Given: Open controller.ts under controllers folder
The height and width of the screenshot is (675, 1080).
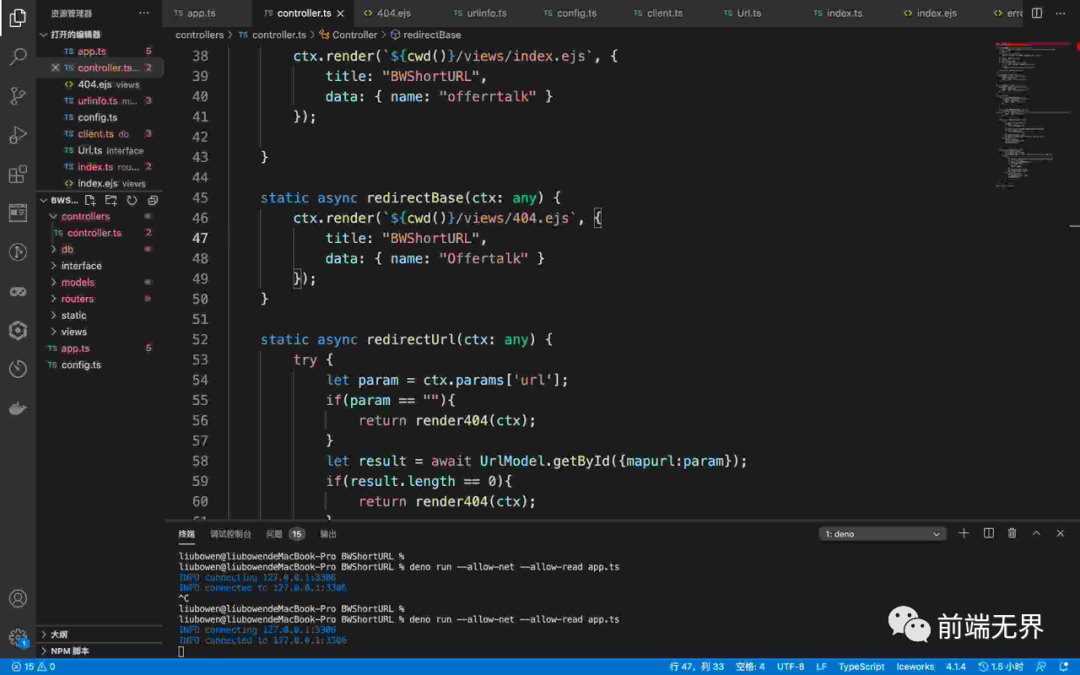Looking at the screenshot, I should coord(94,233).
